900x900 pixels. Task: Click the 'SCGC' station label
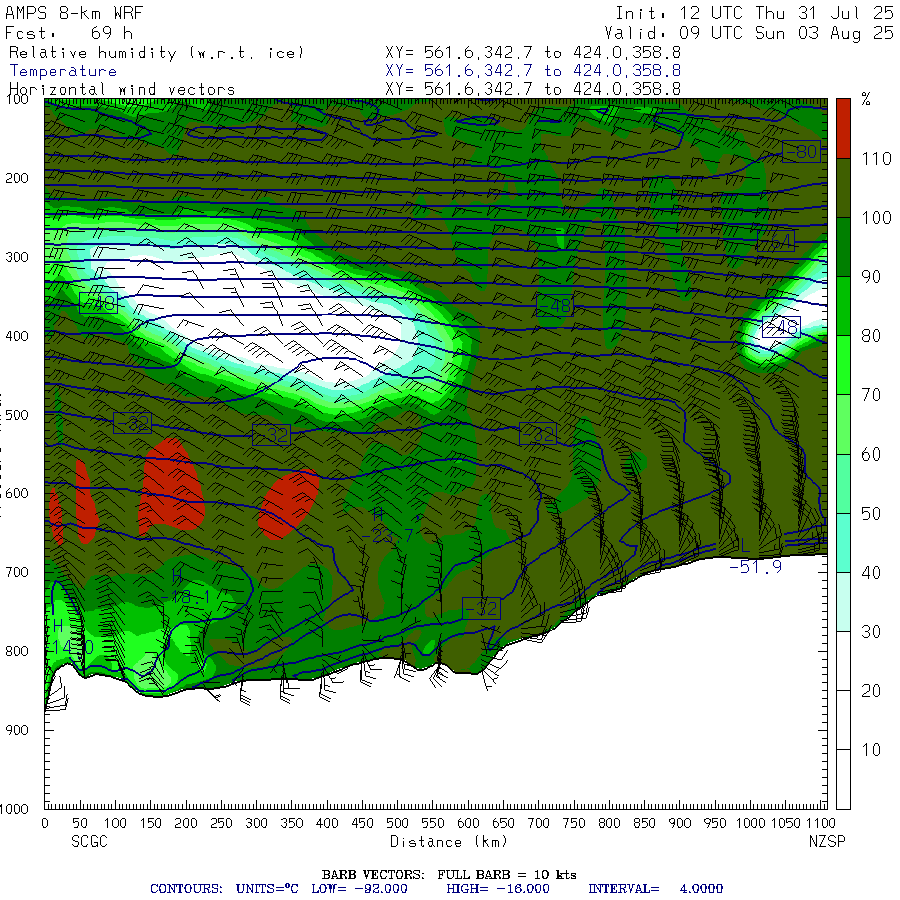coord(90,842)
